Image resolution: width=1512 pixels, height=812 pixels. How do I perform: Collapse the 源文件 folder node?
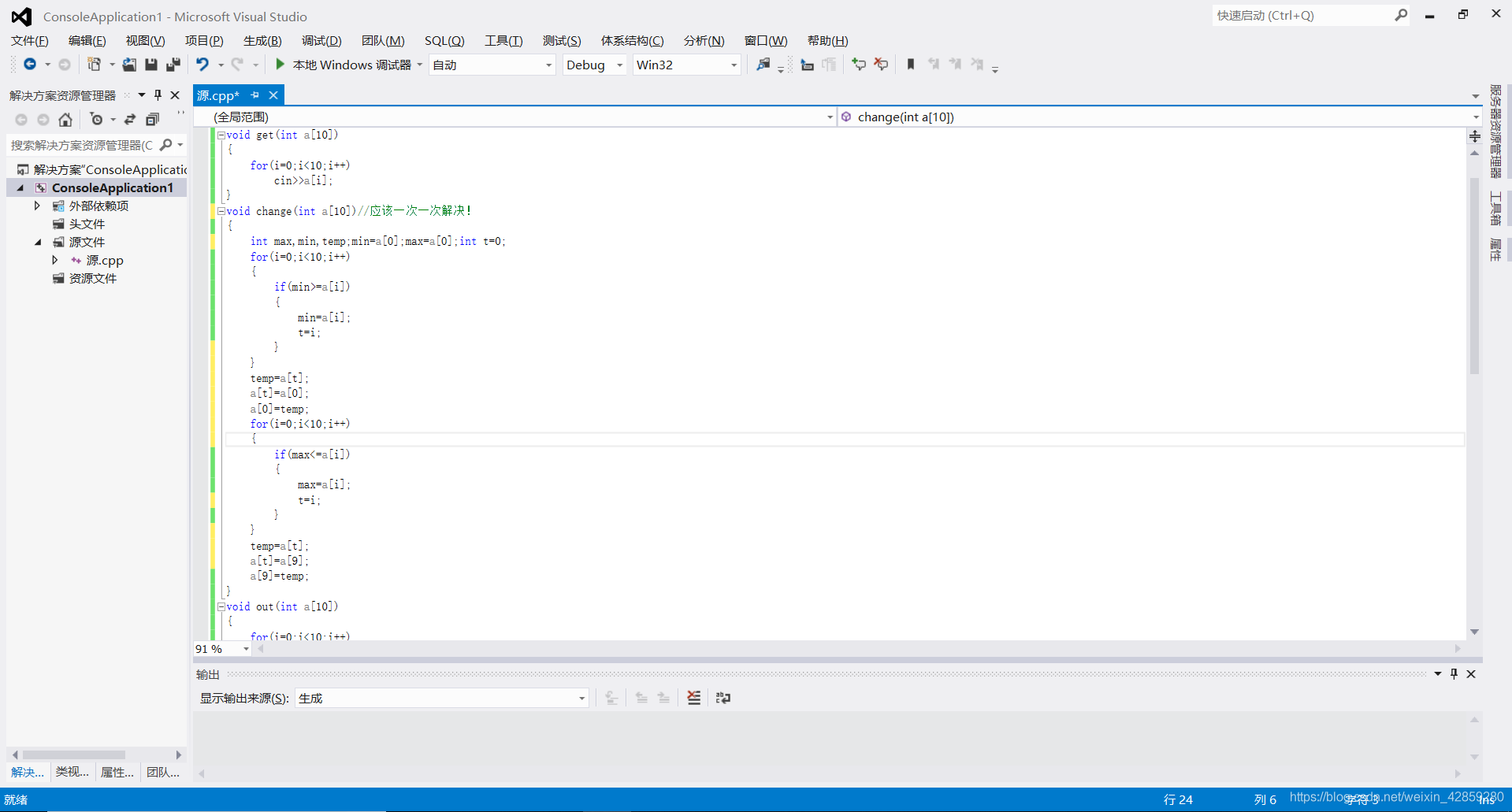(x=38, y=242)
